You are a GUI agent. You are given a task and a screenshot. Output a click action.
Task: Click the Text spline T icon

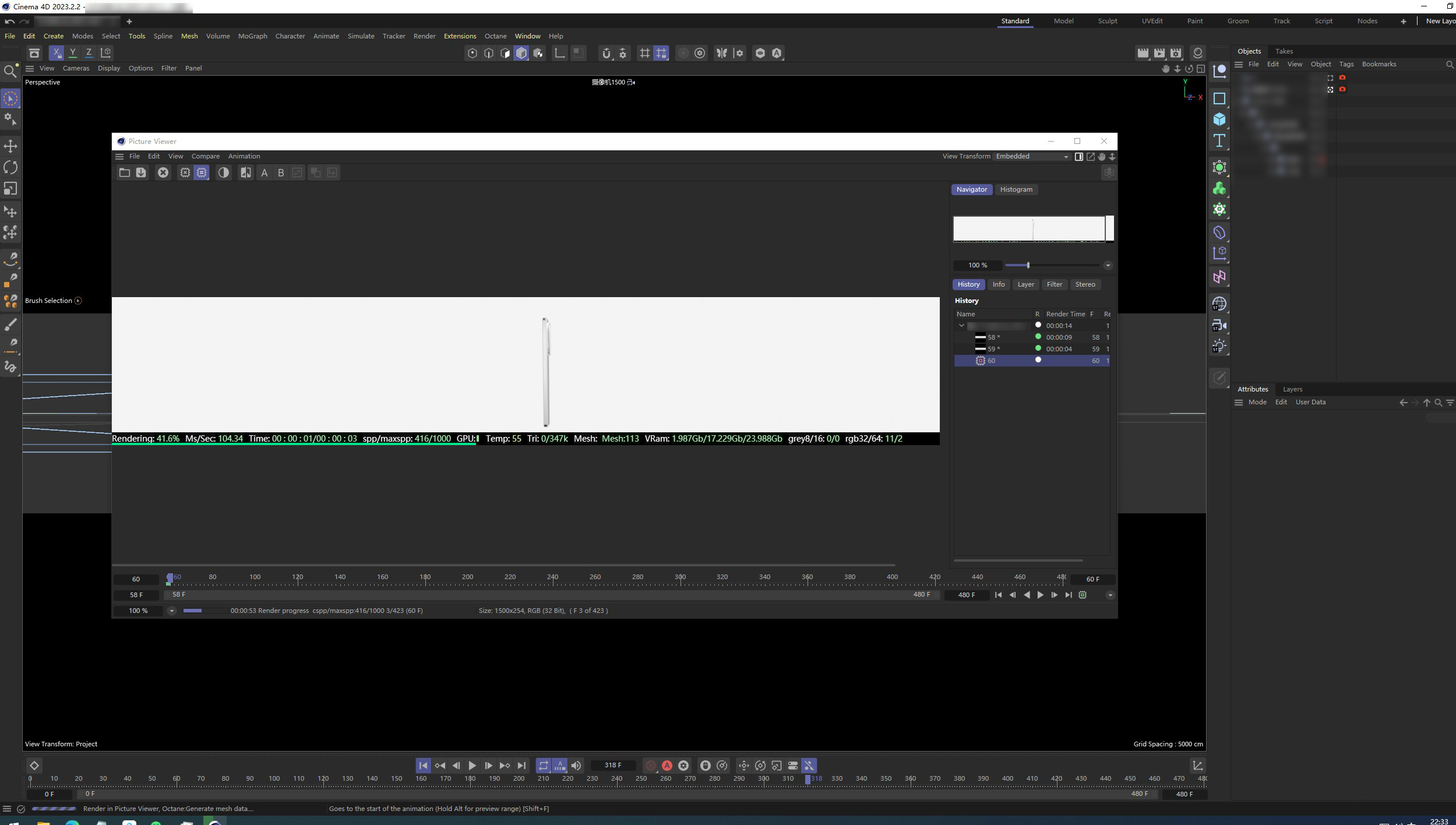click(x=1219, y=141)
